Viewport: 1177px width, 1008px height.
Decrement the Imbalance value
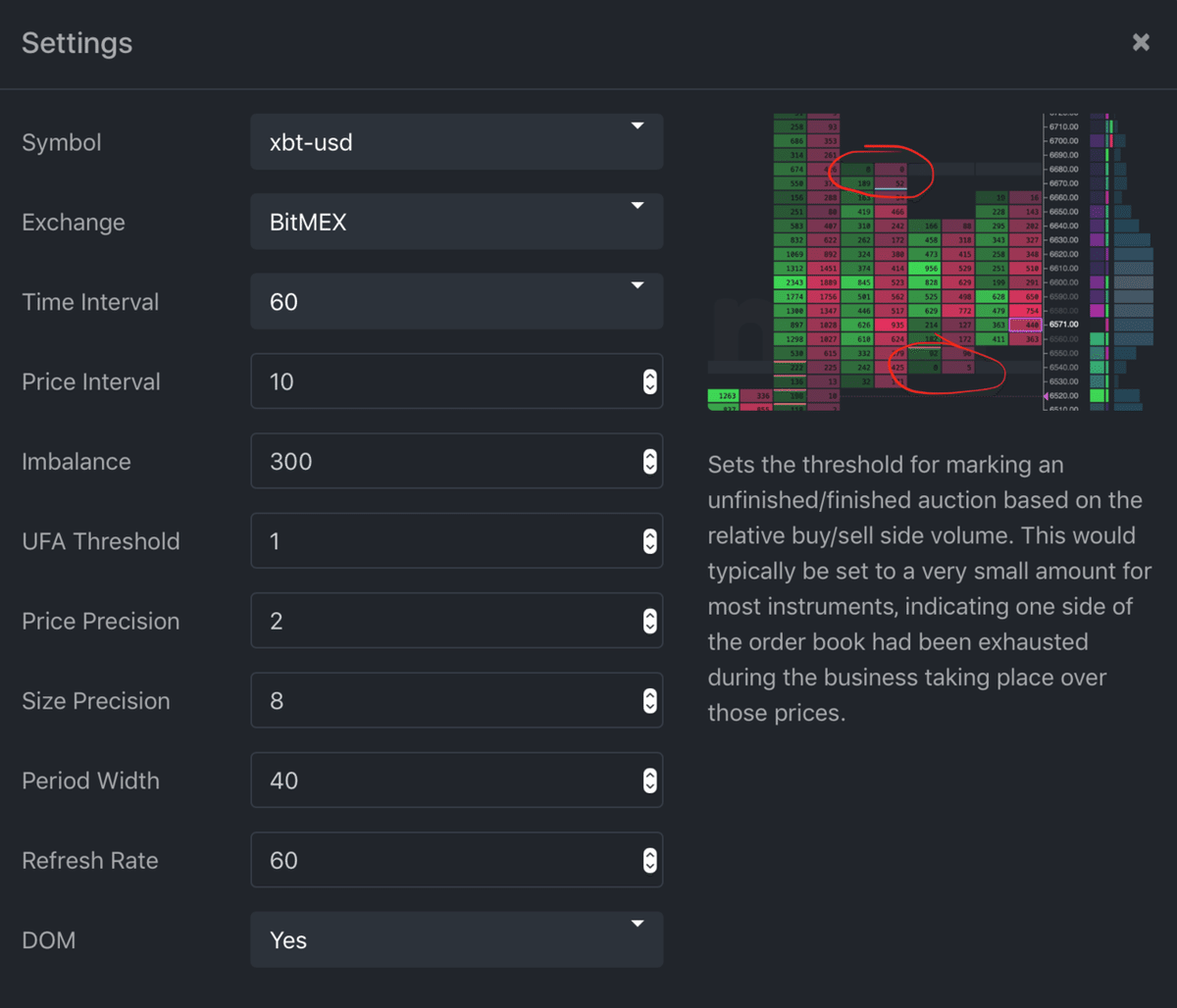point(649,467)
